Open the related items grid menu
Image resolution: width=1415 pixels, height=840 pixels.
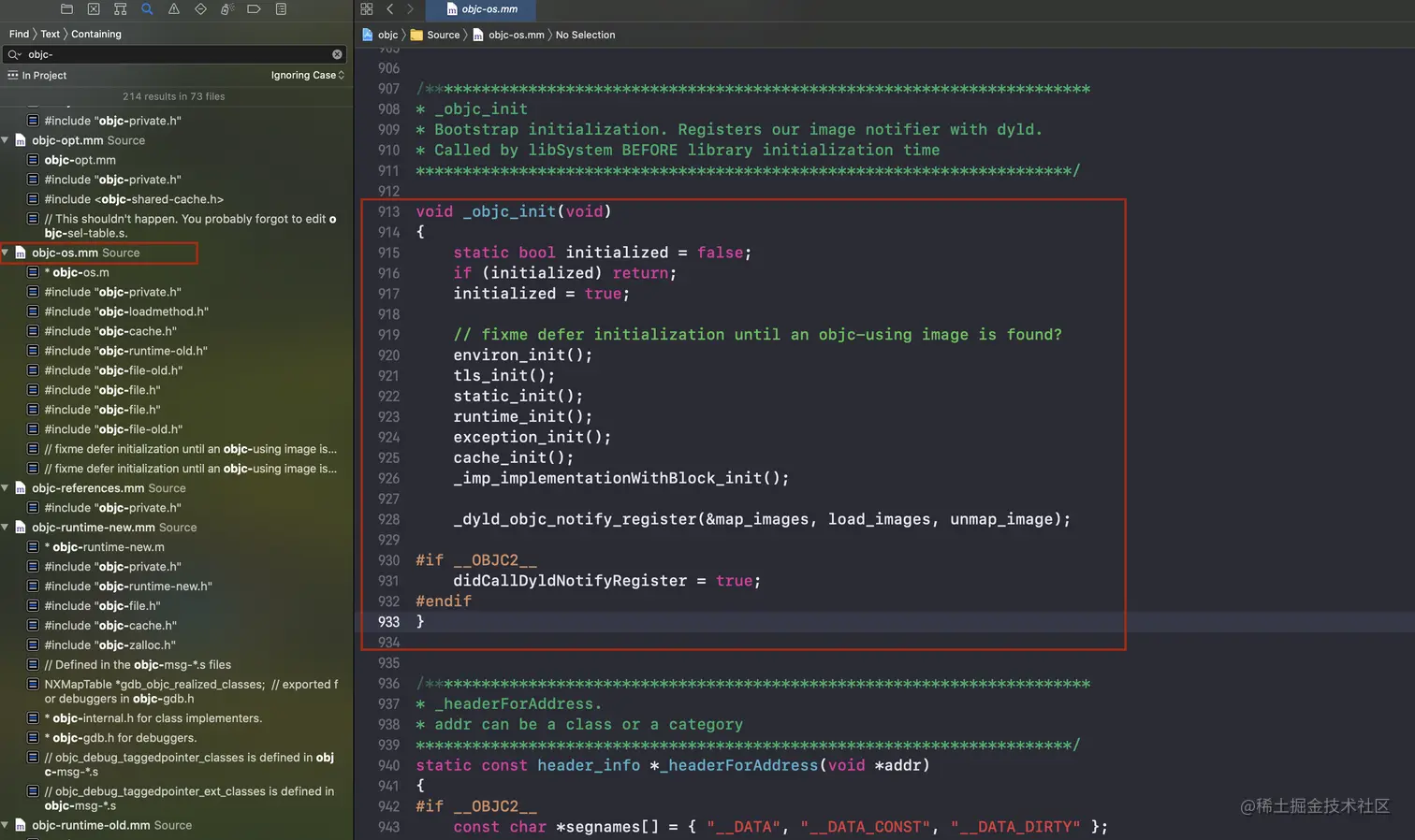(367, 9)
